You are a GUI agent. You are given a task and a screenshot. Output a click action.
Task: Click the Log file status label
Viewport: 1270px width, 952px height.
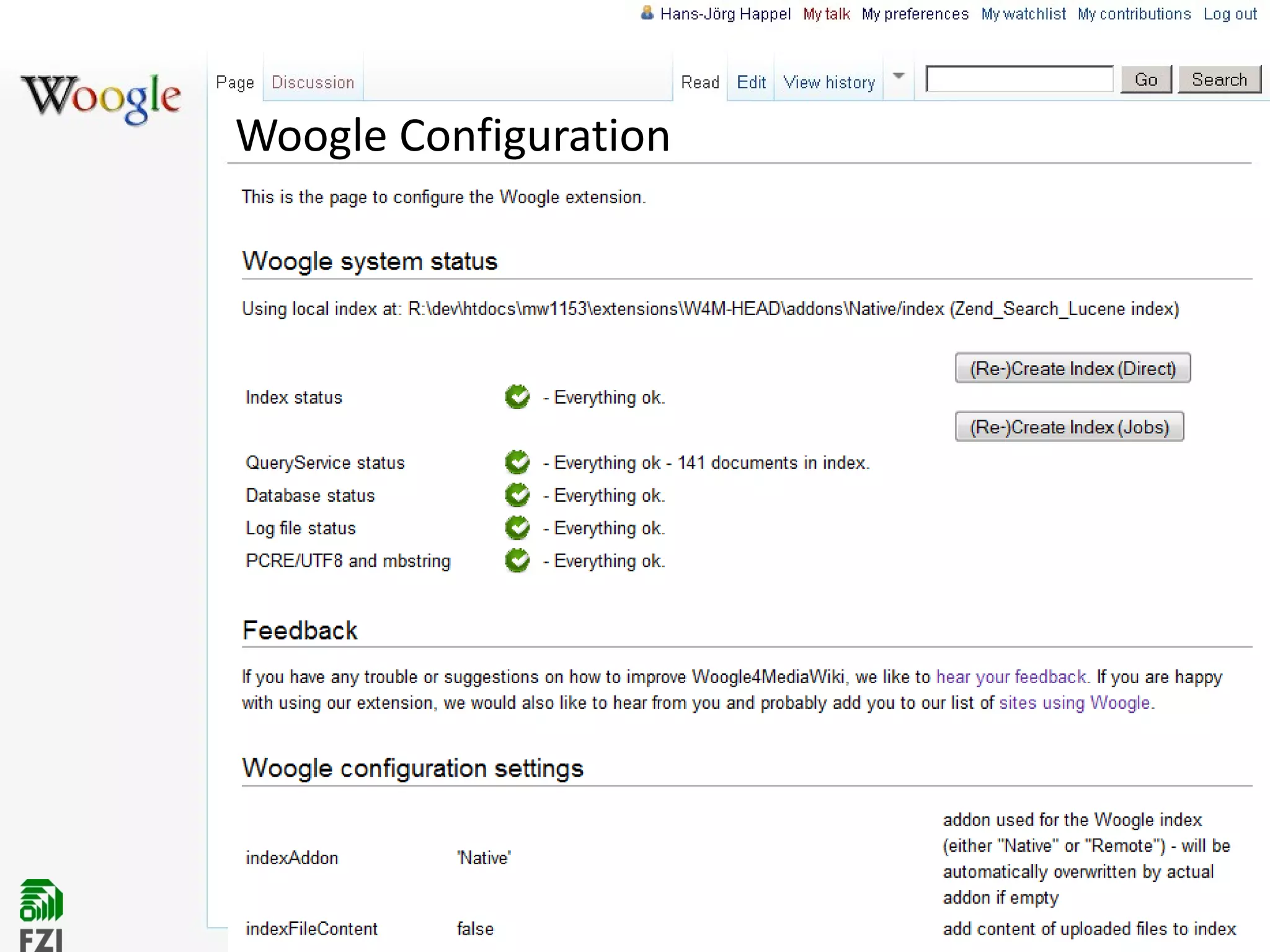pos(301,528)
